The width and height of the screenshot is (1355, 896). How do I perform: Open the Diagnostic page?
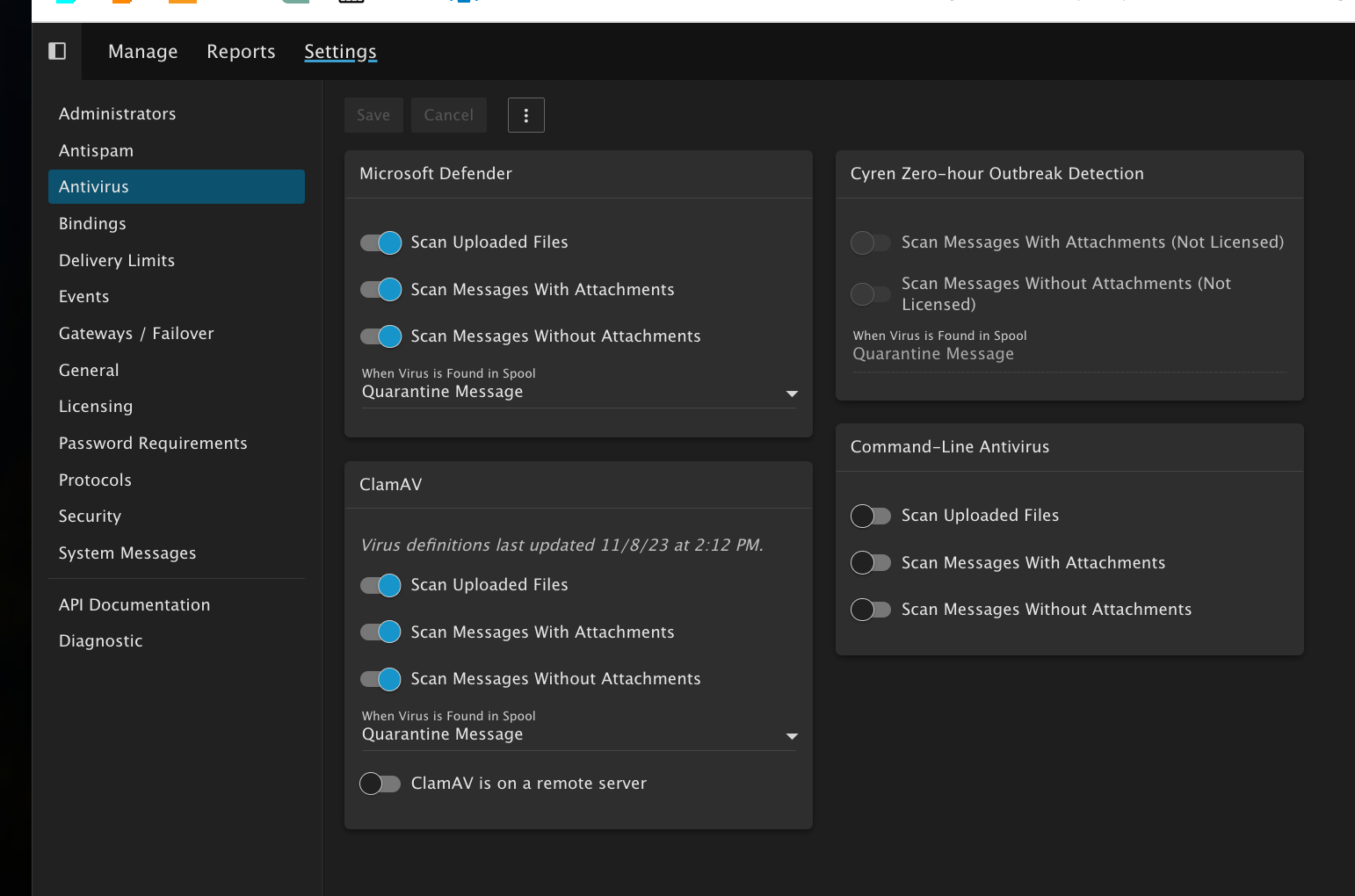pos(101,641)
